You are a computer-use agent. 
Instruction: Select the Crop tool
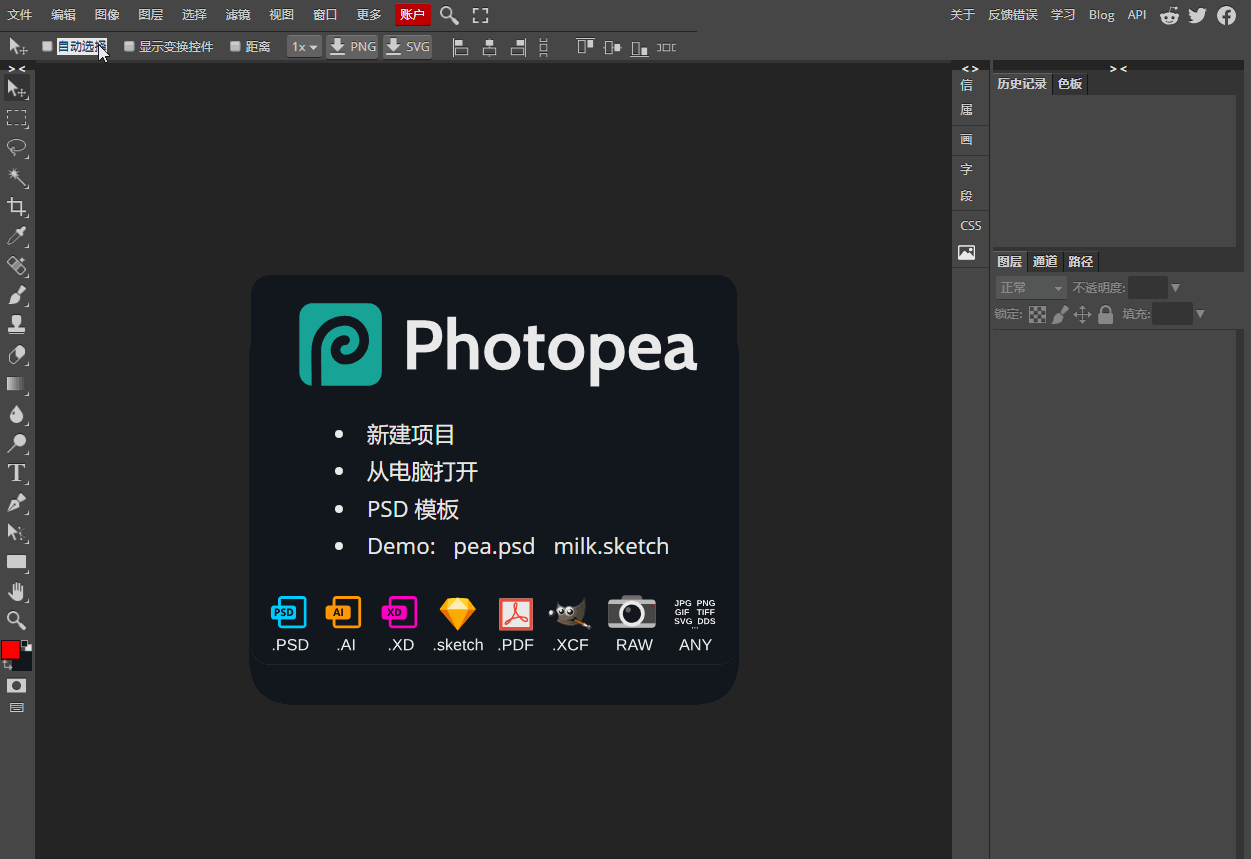click(17, 207)
